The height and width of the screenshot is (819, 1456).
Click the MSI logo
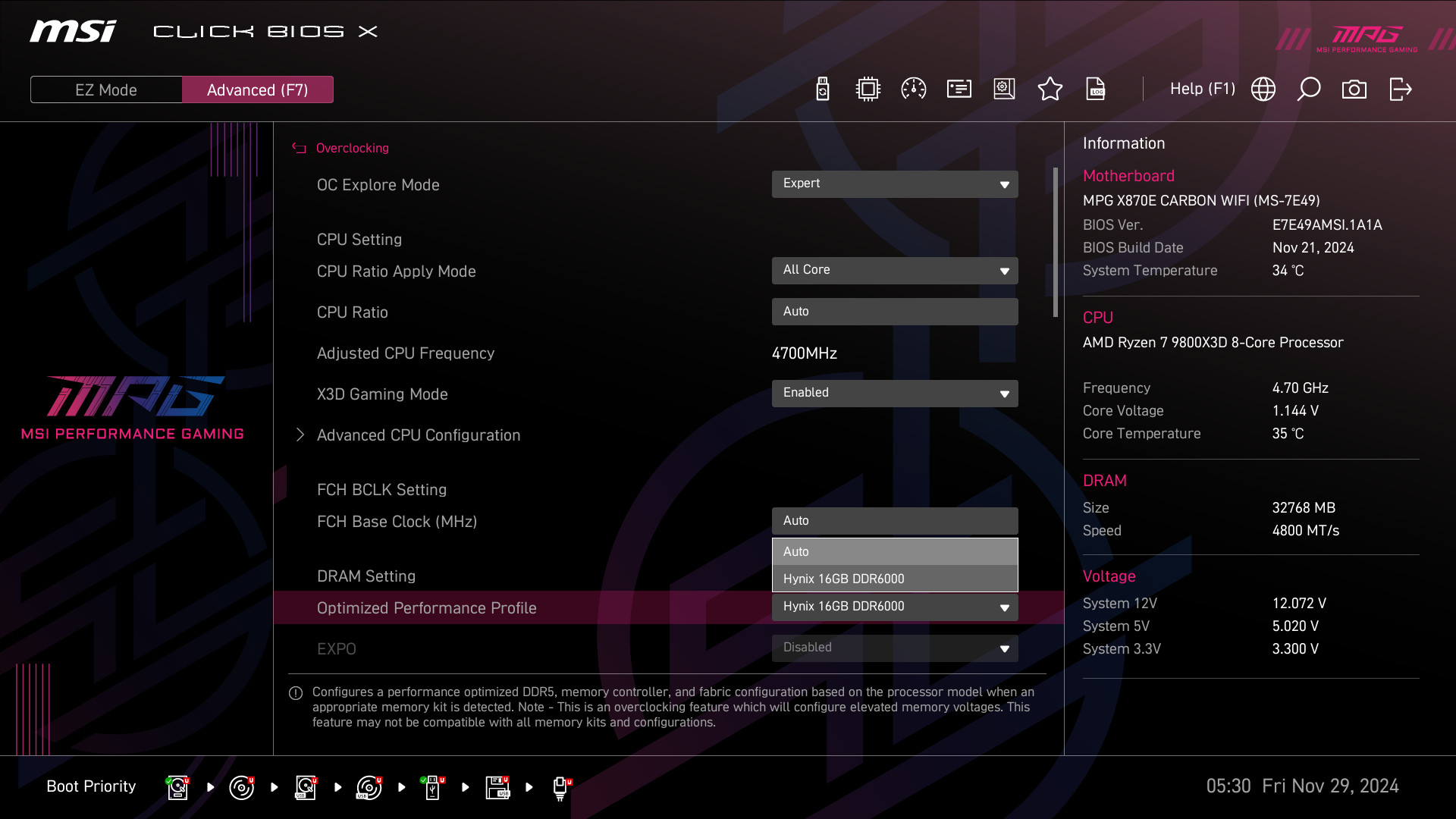point(73,31)
